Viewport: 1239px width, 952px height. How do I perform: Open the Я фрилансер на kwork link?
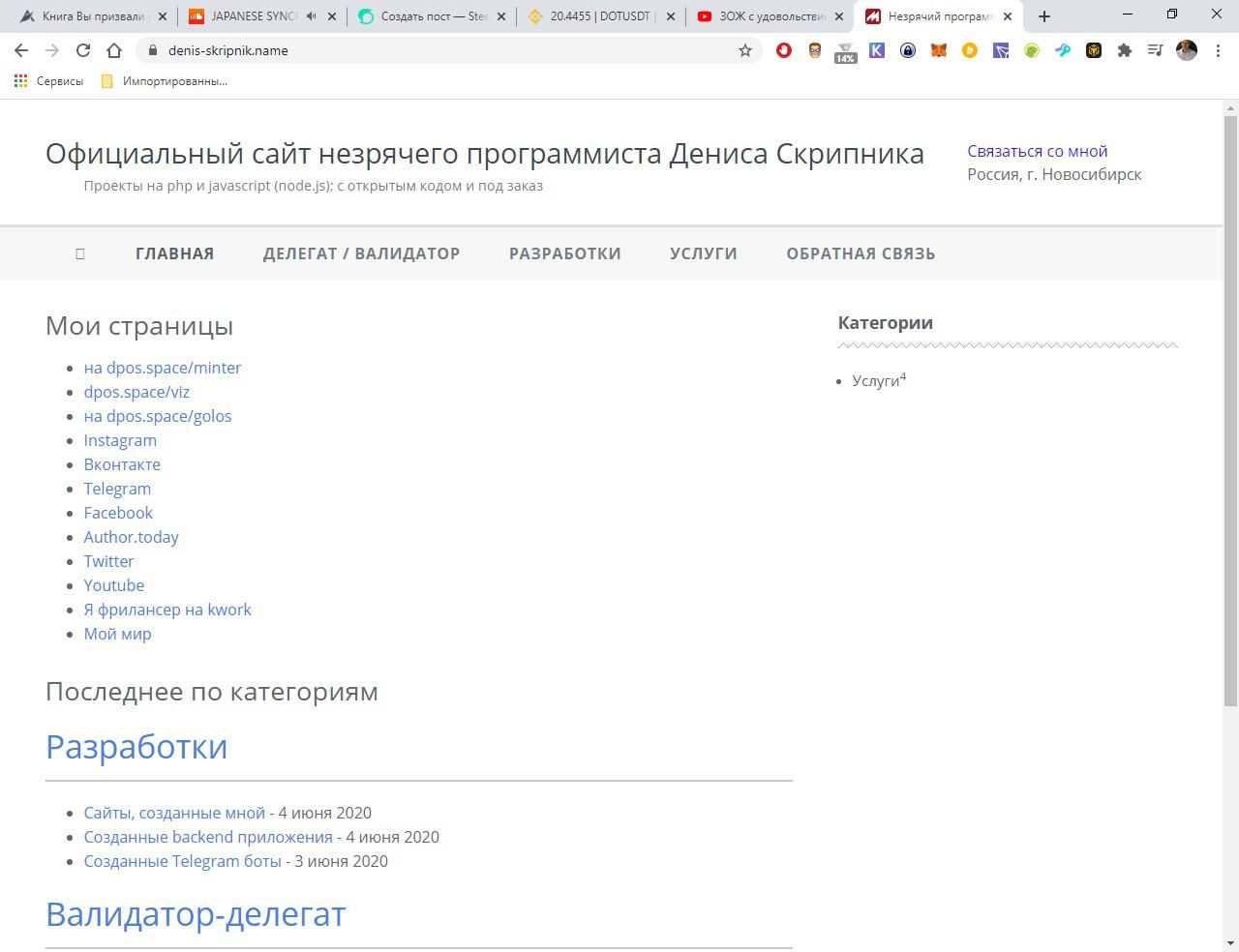click(167, 610)
